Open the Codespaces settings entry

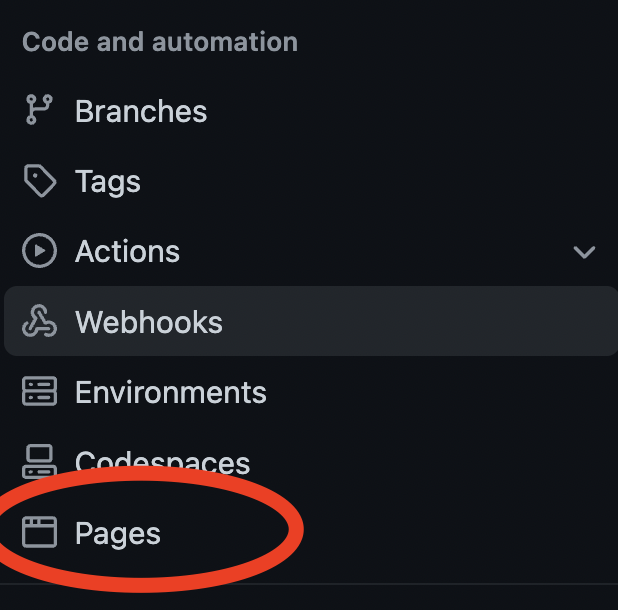click(x=162, y=462)
